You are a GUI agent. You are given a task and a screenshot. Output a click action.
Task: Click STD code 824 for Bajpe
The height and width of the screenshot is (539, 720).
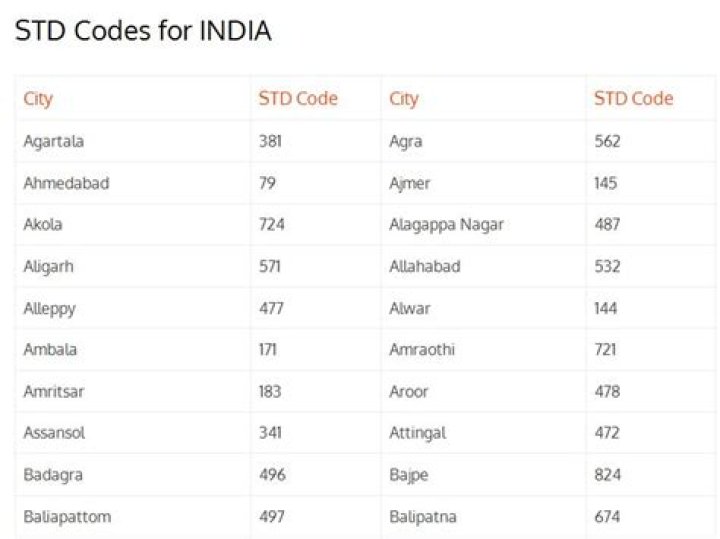click(607, 474)
